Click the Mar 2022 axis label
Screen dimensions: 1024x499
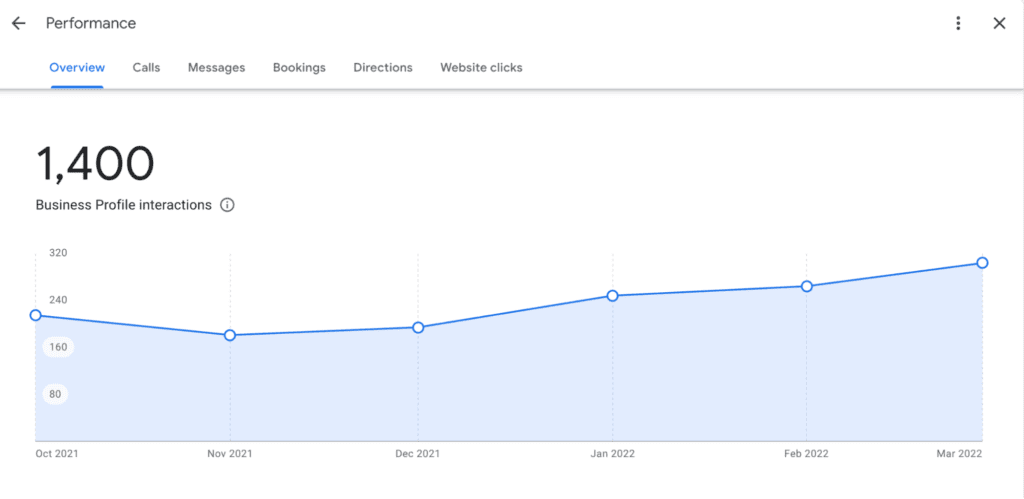960,453
